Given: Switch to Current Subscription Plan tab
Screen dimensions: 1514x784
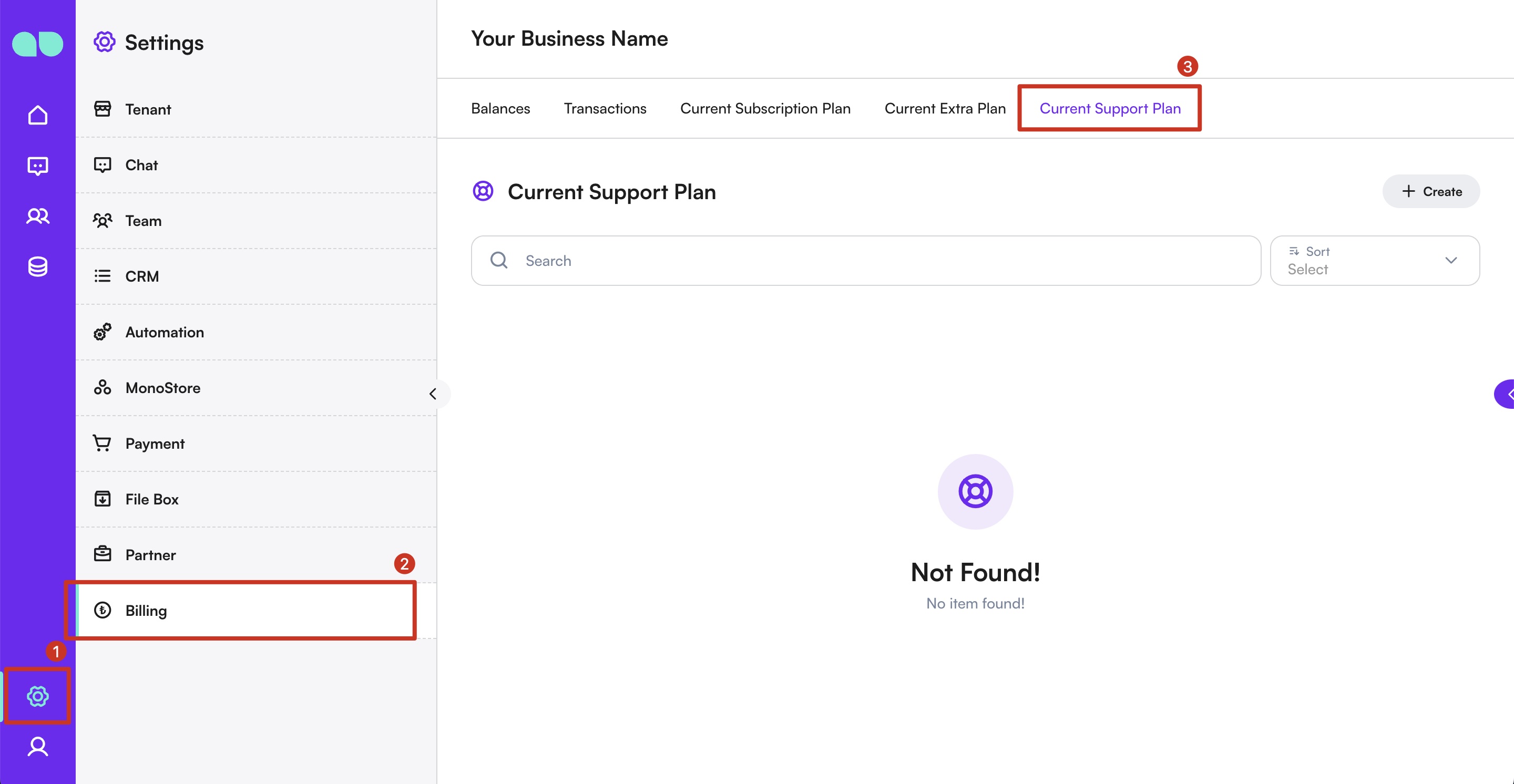Looking at the screenshot, I should (x=765, y=109).
